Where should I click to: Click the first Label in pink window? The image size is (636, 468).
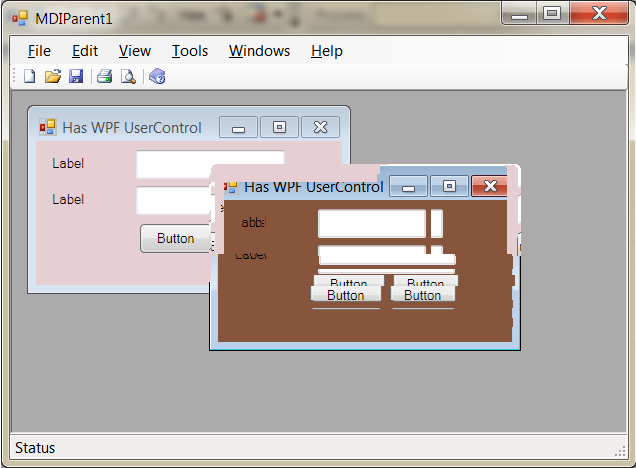[x=68, y=163]
